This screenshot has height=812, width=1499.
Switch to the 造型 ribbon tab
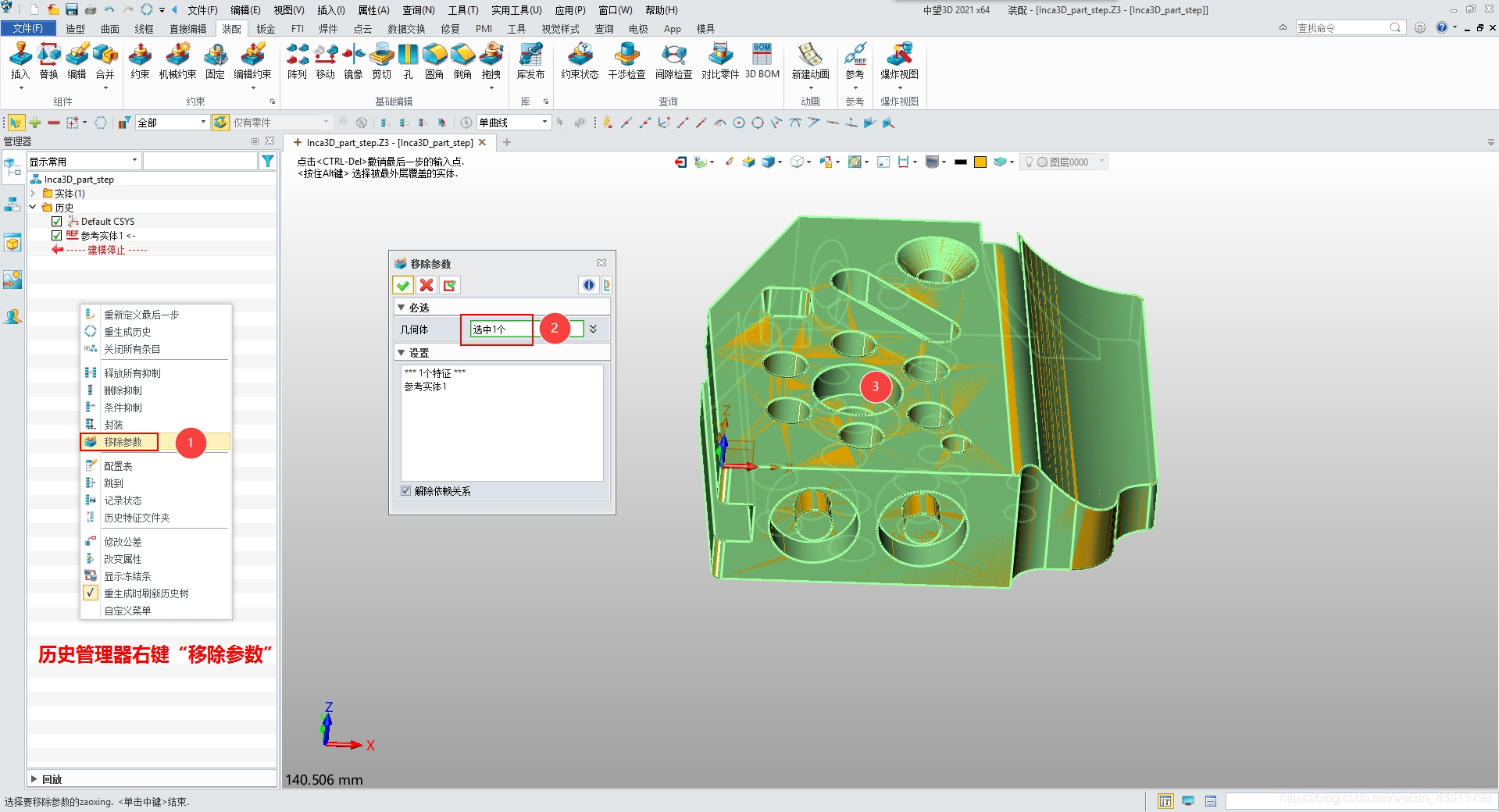click(75, 29)
